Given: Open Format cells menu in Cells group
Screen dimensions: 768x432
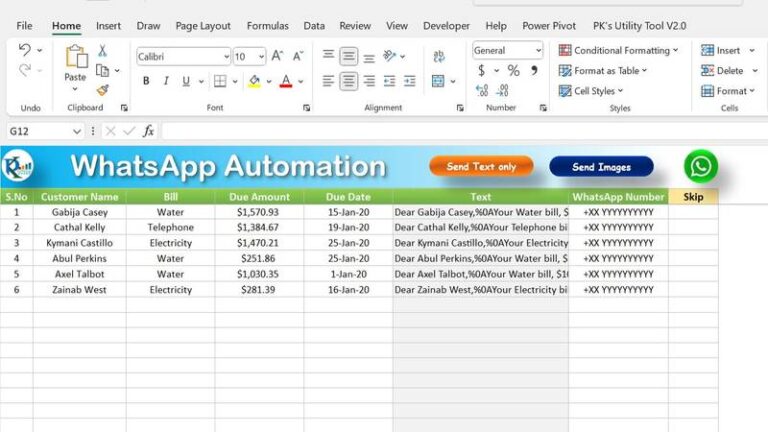Looking at the screenshot, I should point(728,91).
